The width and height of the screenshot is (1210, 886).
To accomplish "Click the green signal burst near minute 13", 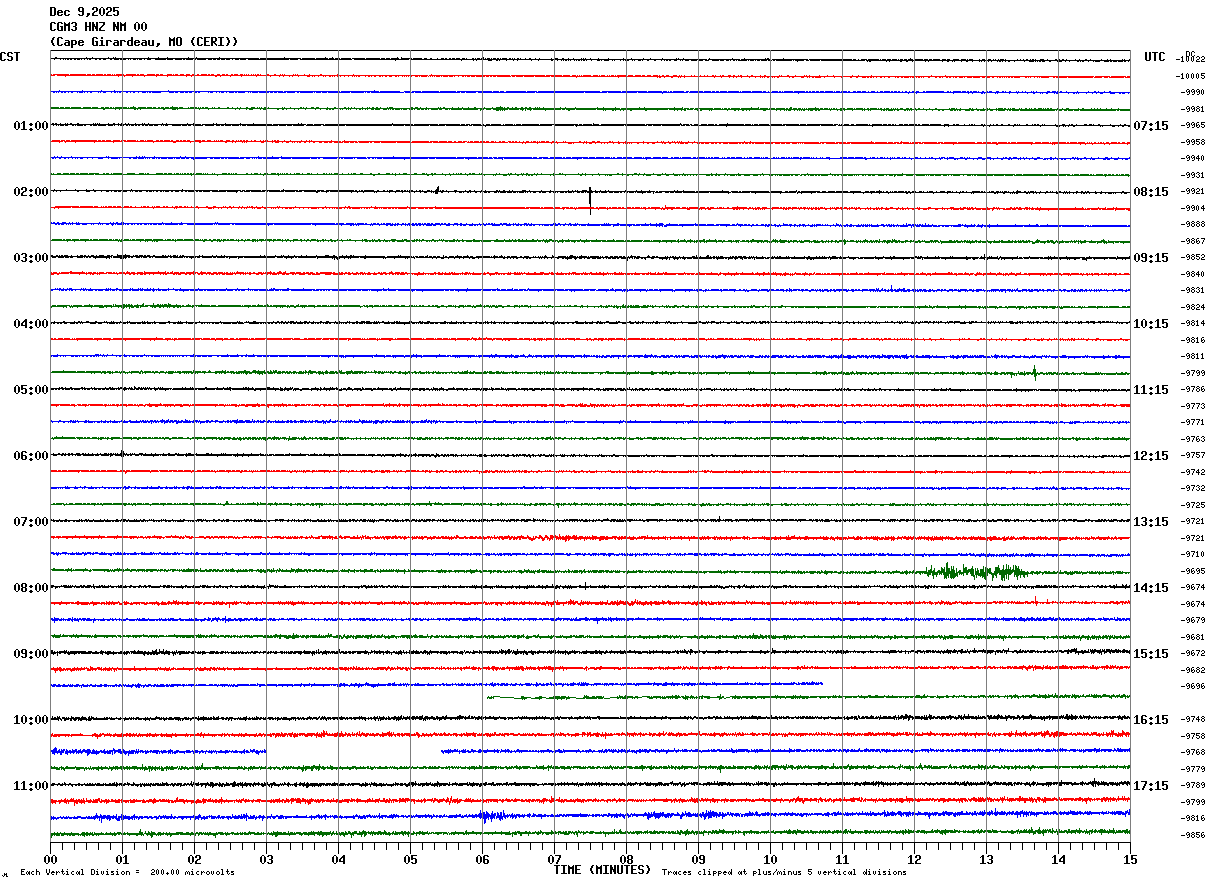I will point(976,572).
